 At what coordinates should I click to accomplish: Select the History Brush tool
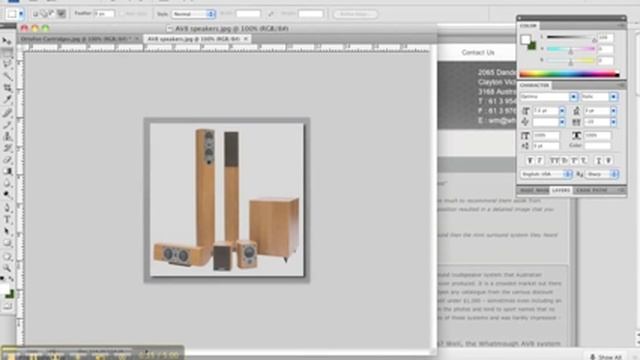[7, 148]
